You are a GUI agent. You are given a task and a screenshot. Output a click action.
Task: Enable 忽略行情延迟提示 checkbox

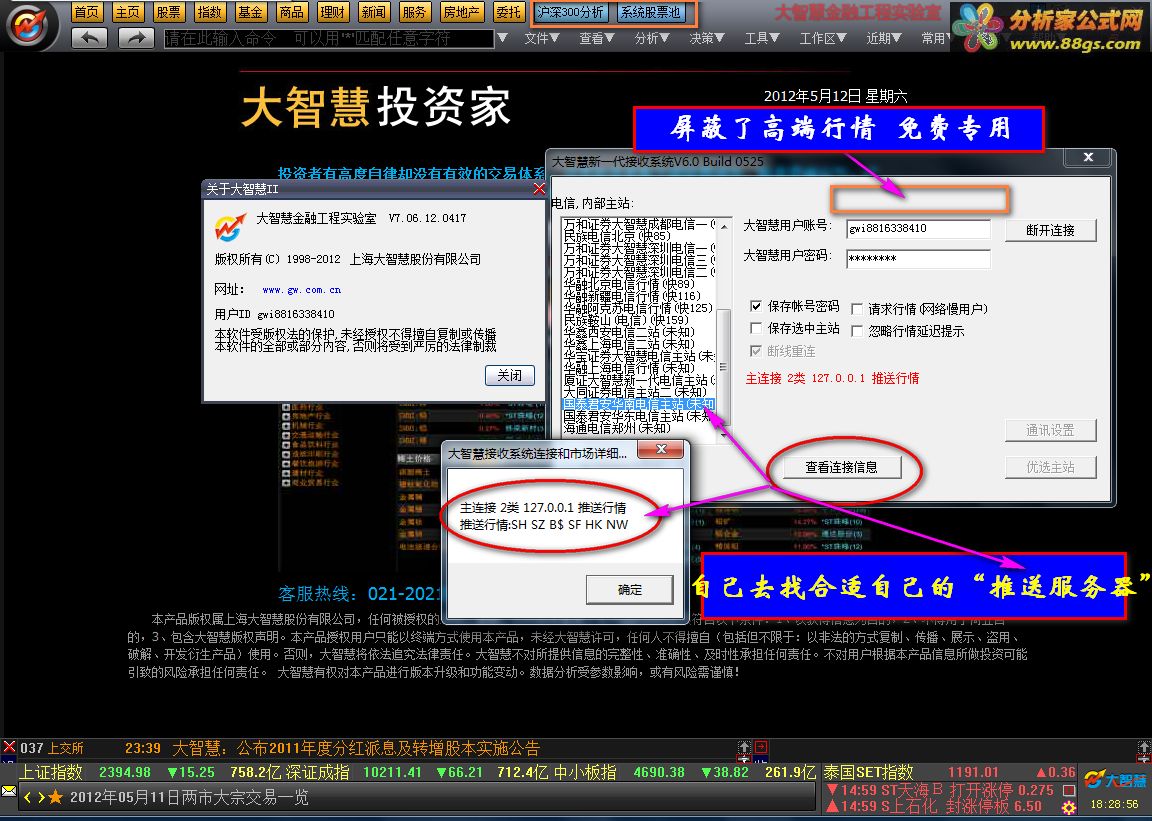(856, 331)
